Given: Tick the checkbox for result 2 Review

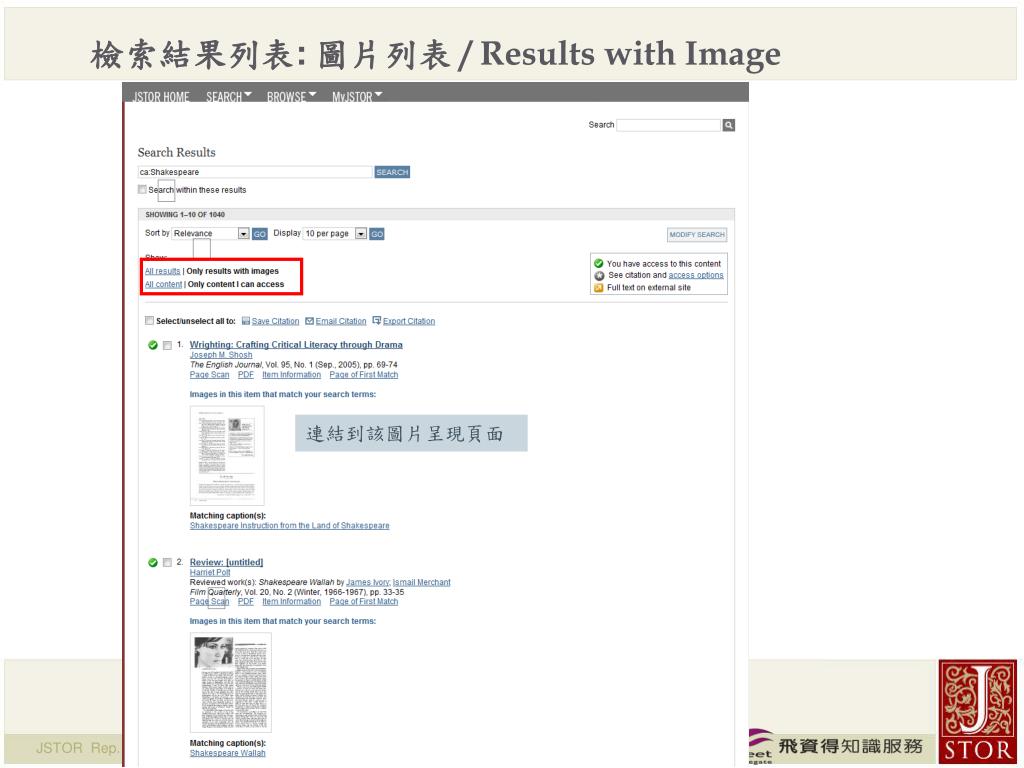Looking at the screenshot, I should (x=167, y=562).
